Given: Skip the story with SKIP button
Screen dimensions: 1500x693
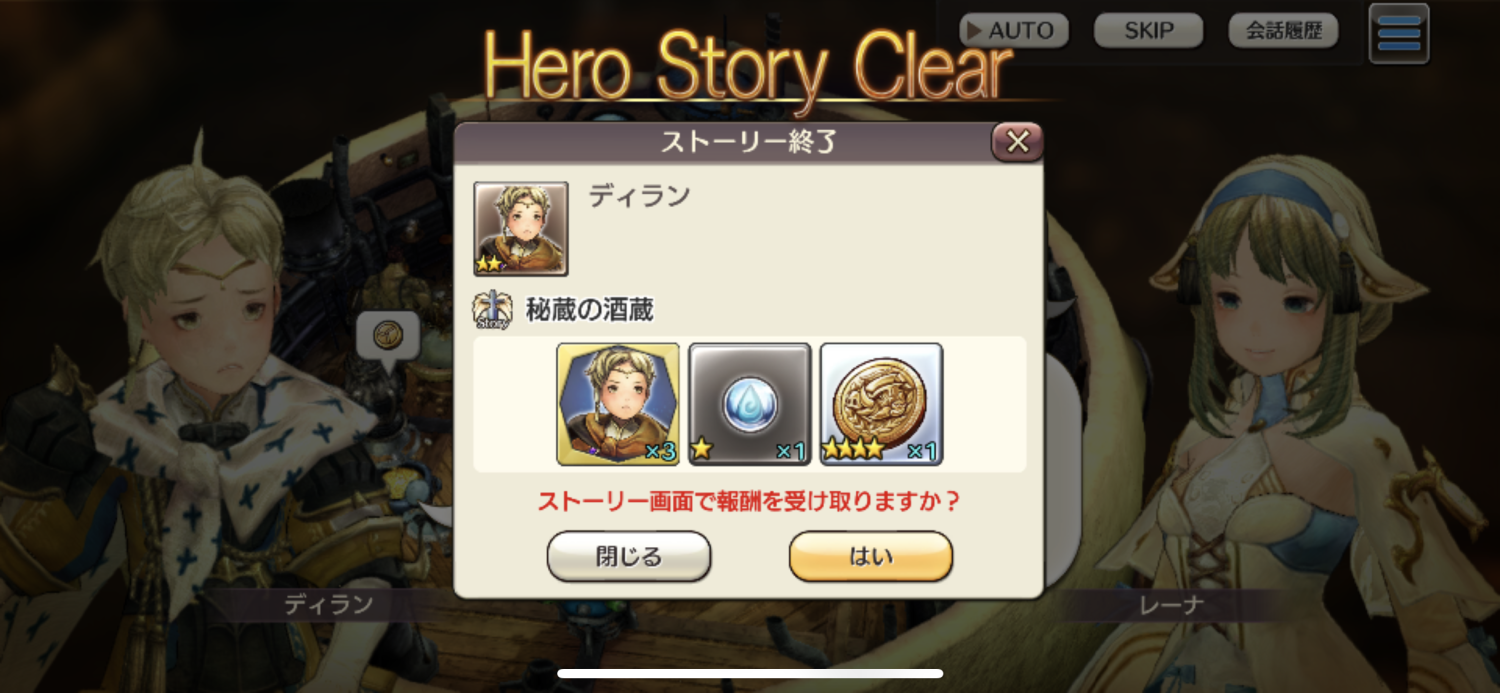Looking at the screenshot, I should click(1148, 31).
